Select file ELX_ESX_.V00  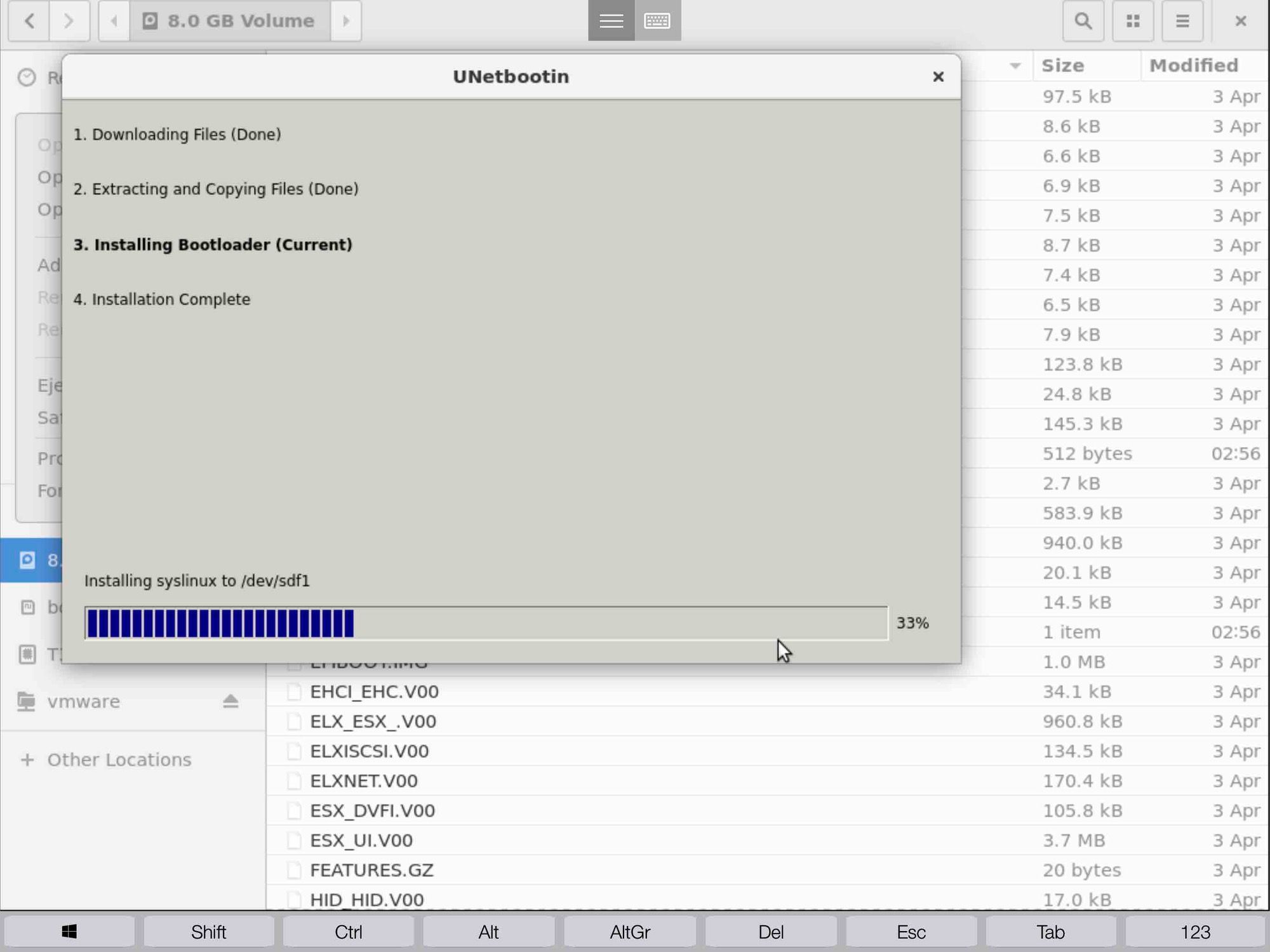click(x=373, y=721)
